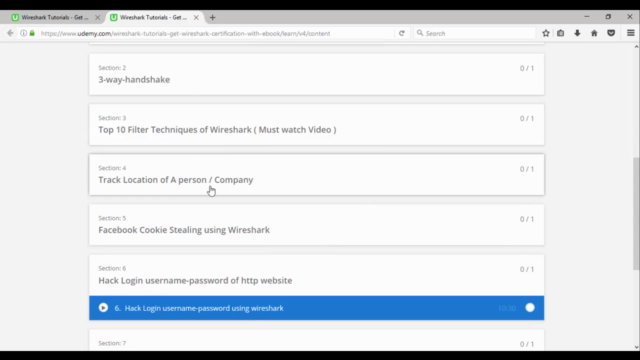
Task: Click the 'Section: 2' label
Action: [x=112, y=68]
